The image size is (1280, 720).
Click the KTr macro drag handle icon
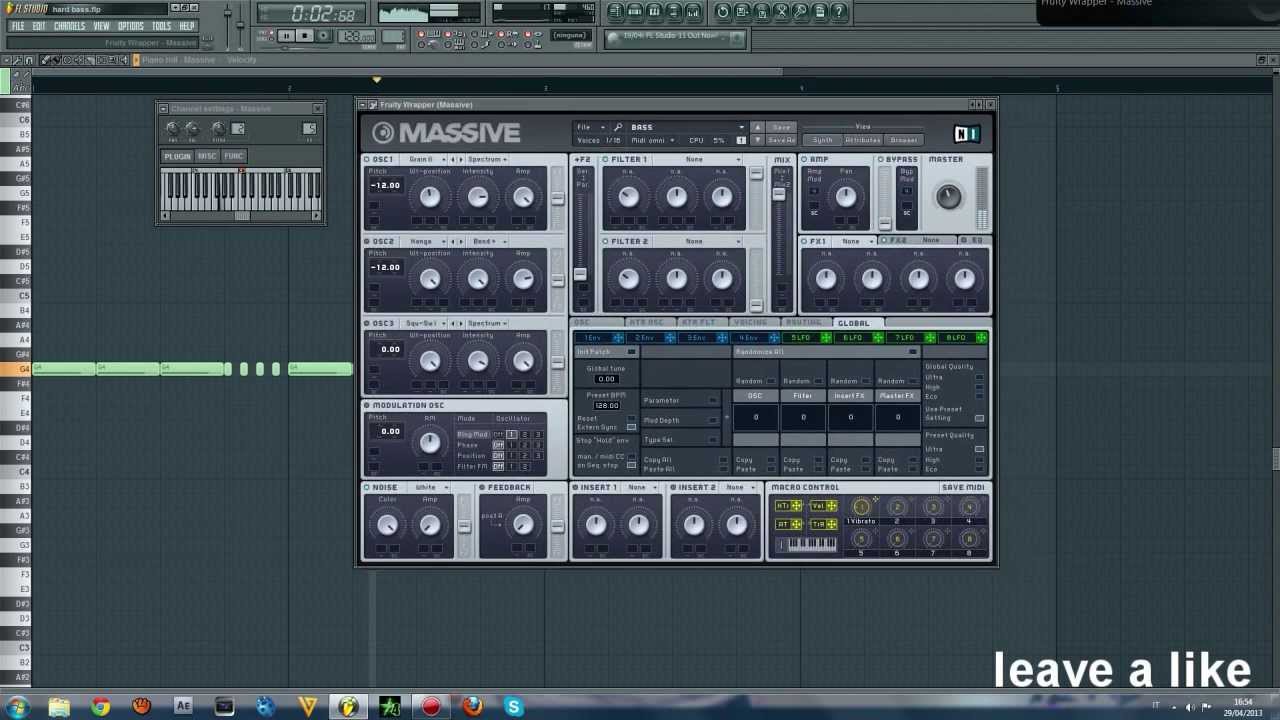pyautogui.click(x=797, y=506)
